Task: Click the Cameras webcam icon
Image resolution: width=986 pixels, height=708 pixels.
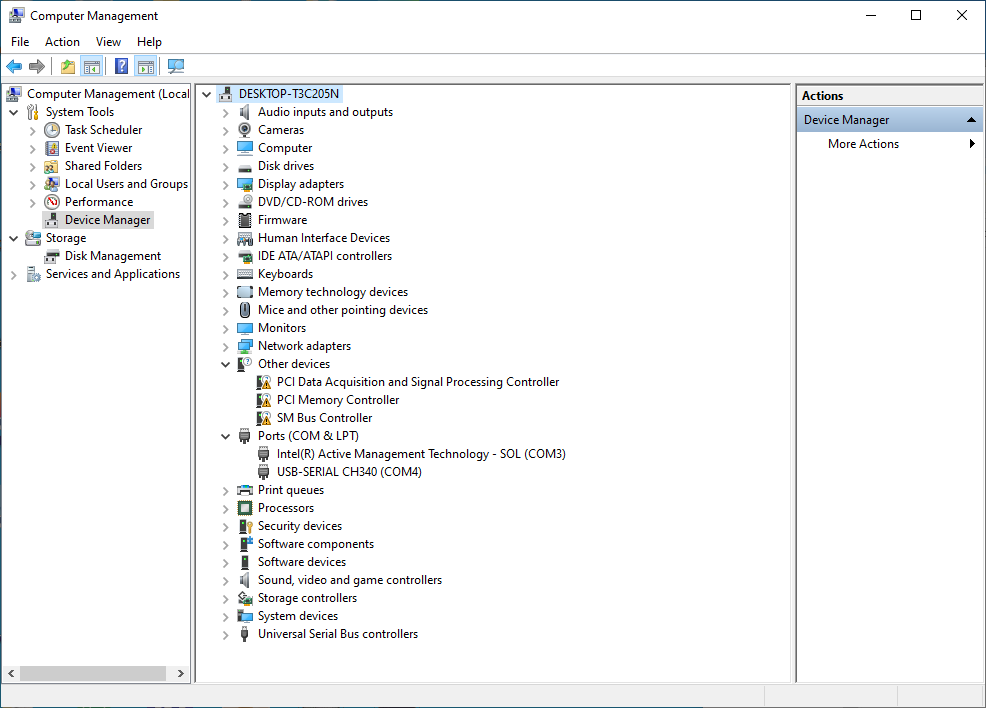Action: [x=245, y=130]
